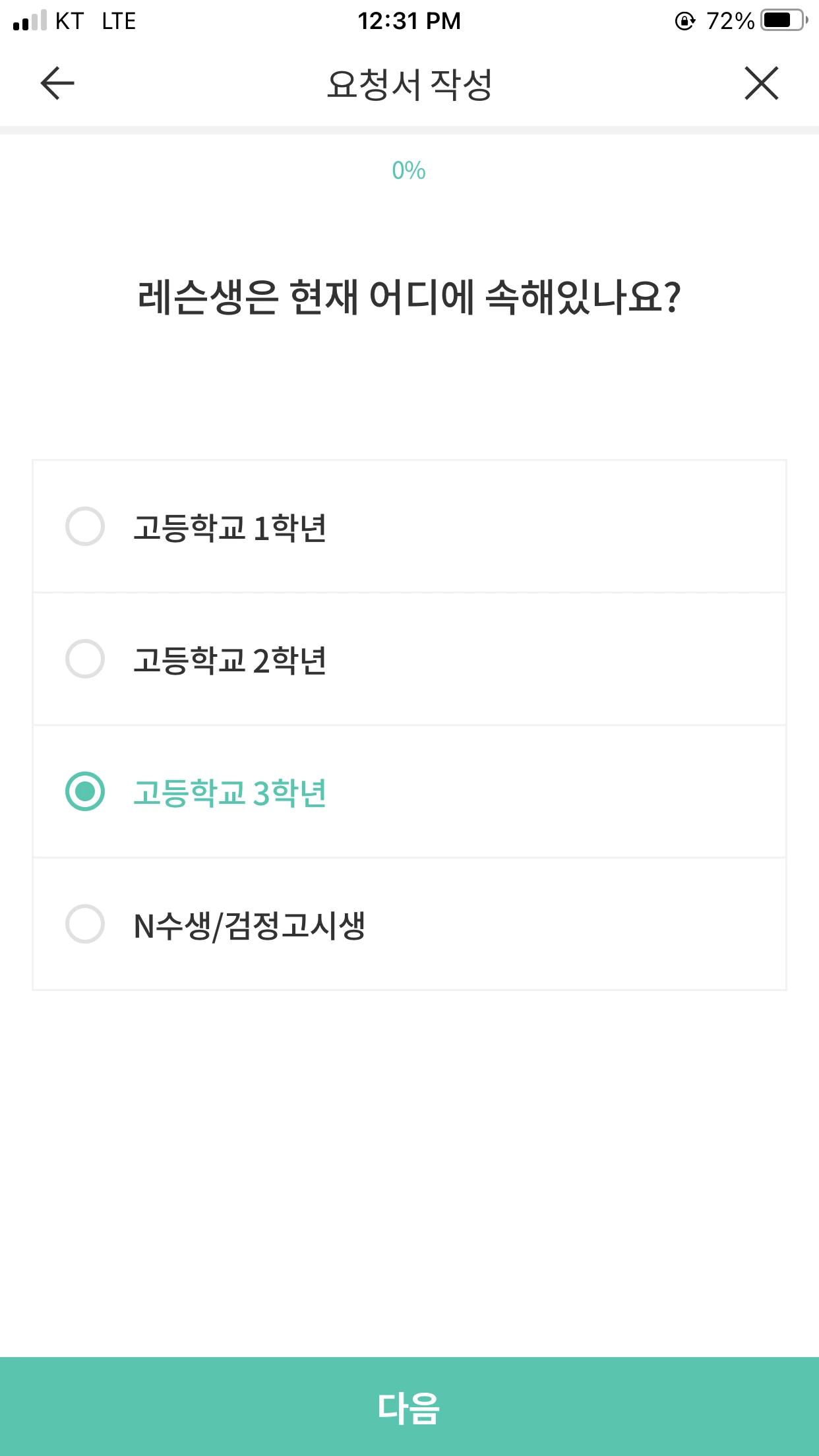
Task: Choose the 고등학교 2학년 radio circle
Action: click(x=85, y=659)
